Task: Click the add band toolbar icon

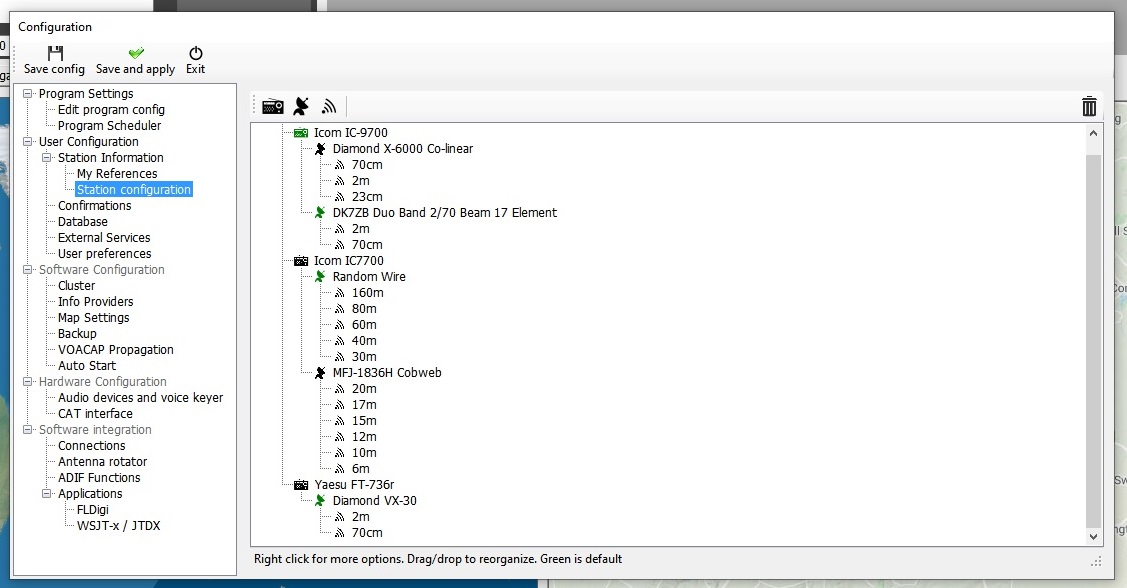Action: [328, 106]
